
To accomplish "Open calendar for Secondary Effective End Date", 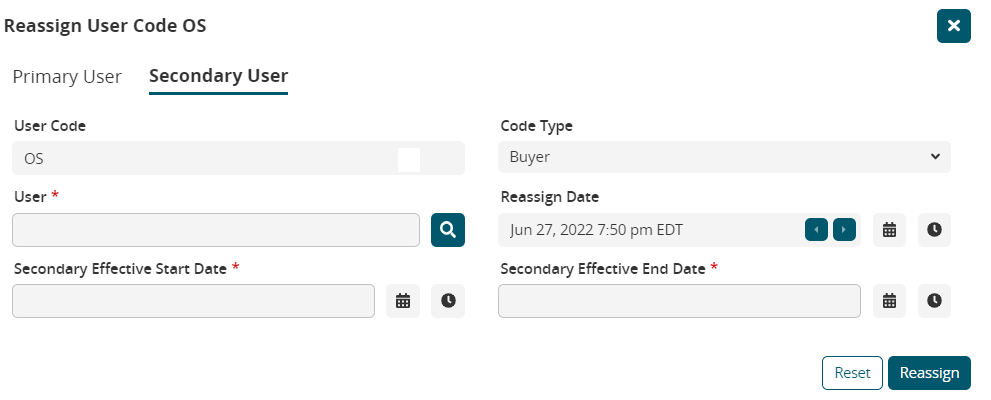I will click(889, 300).
